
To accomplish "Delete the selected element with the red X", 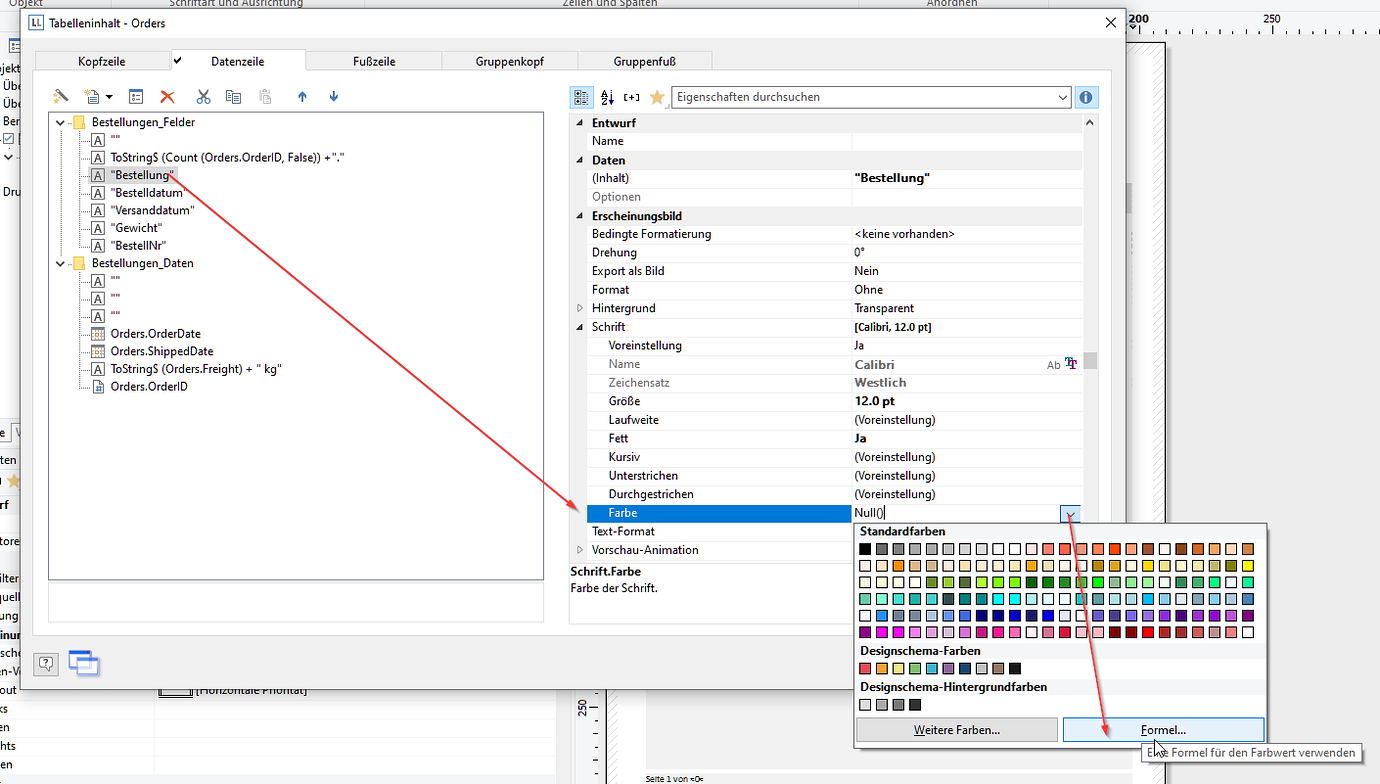I will (168, 97).
